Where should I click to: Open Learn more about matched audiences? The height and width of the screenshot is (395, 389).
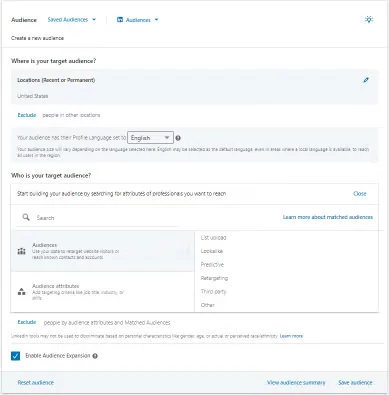coord(328,217)
